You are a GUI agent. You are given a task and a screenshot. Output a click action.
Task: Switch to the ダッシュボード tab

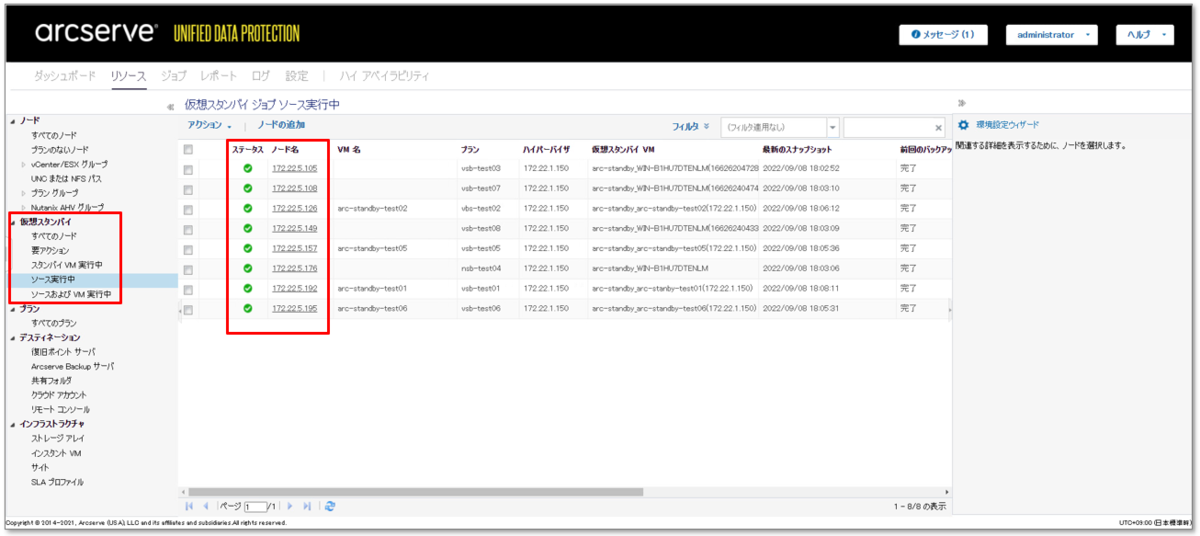click(66, 76)
